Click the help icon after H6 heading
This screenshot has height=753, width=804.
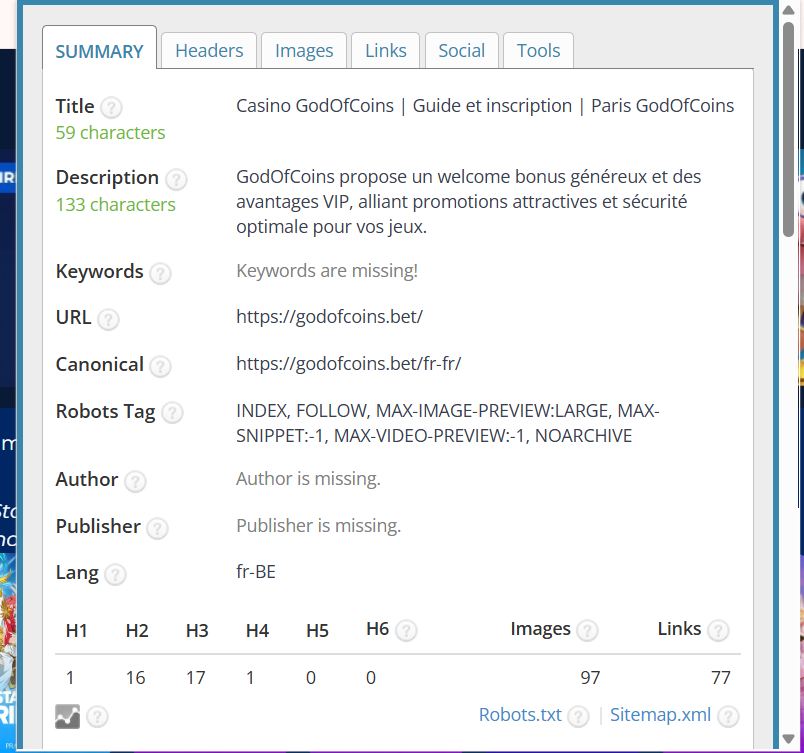point(407,630)
